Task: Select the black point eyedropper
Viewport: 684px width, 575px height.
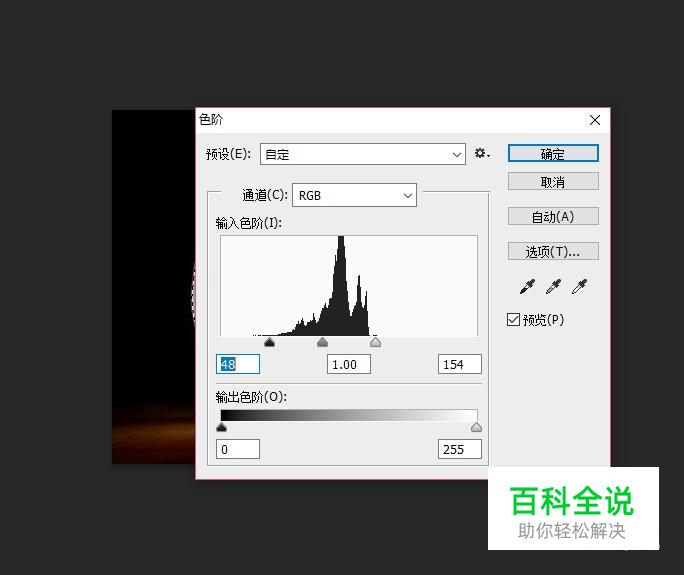Action: (x=527, y=287)
